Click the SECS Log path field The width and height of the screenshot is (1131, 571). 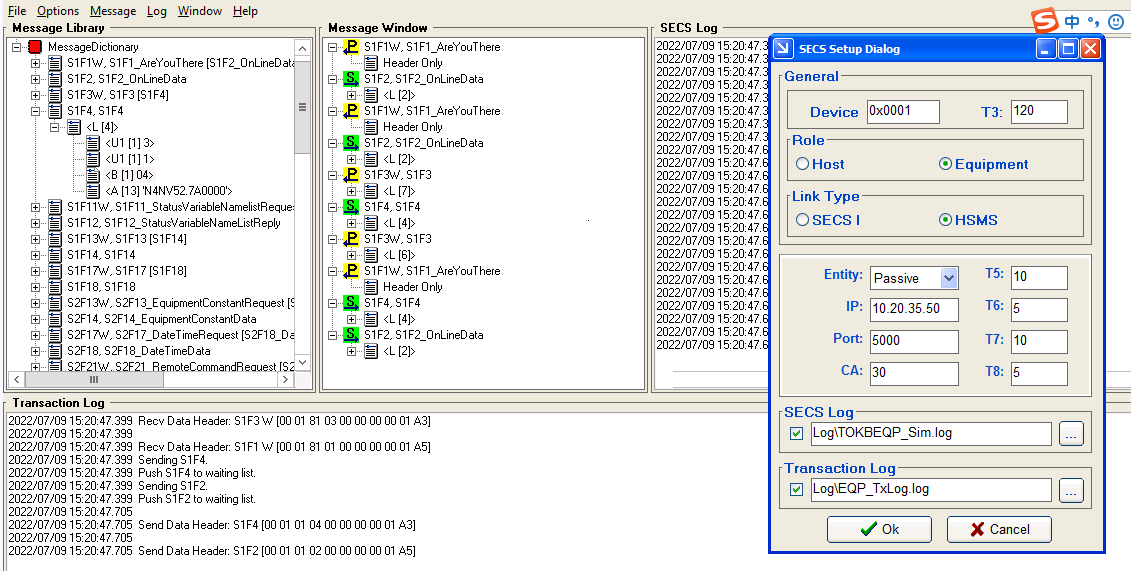[x=930, y=433]
